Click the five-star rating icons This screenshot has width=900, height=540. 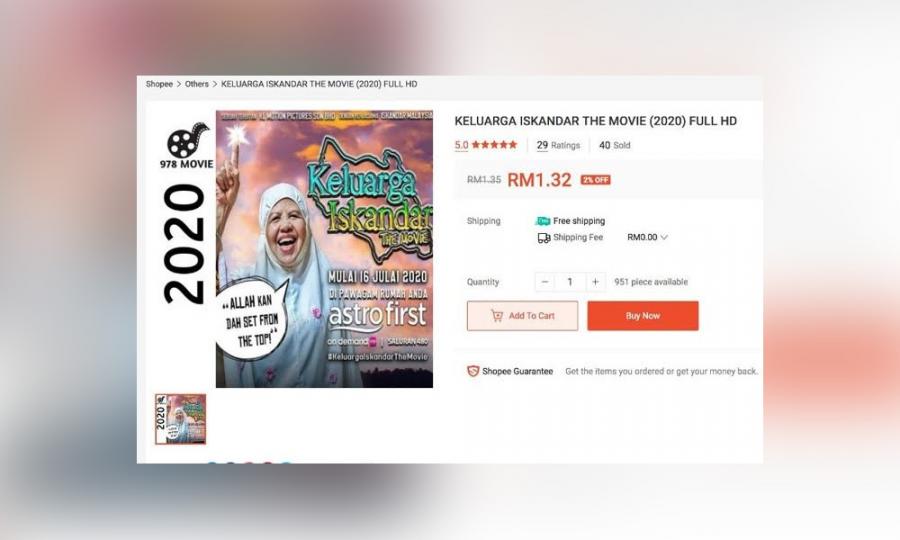click(x=494, y=145)
